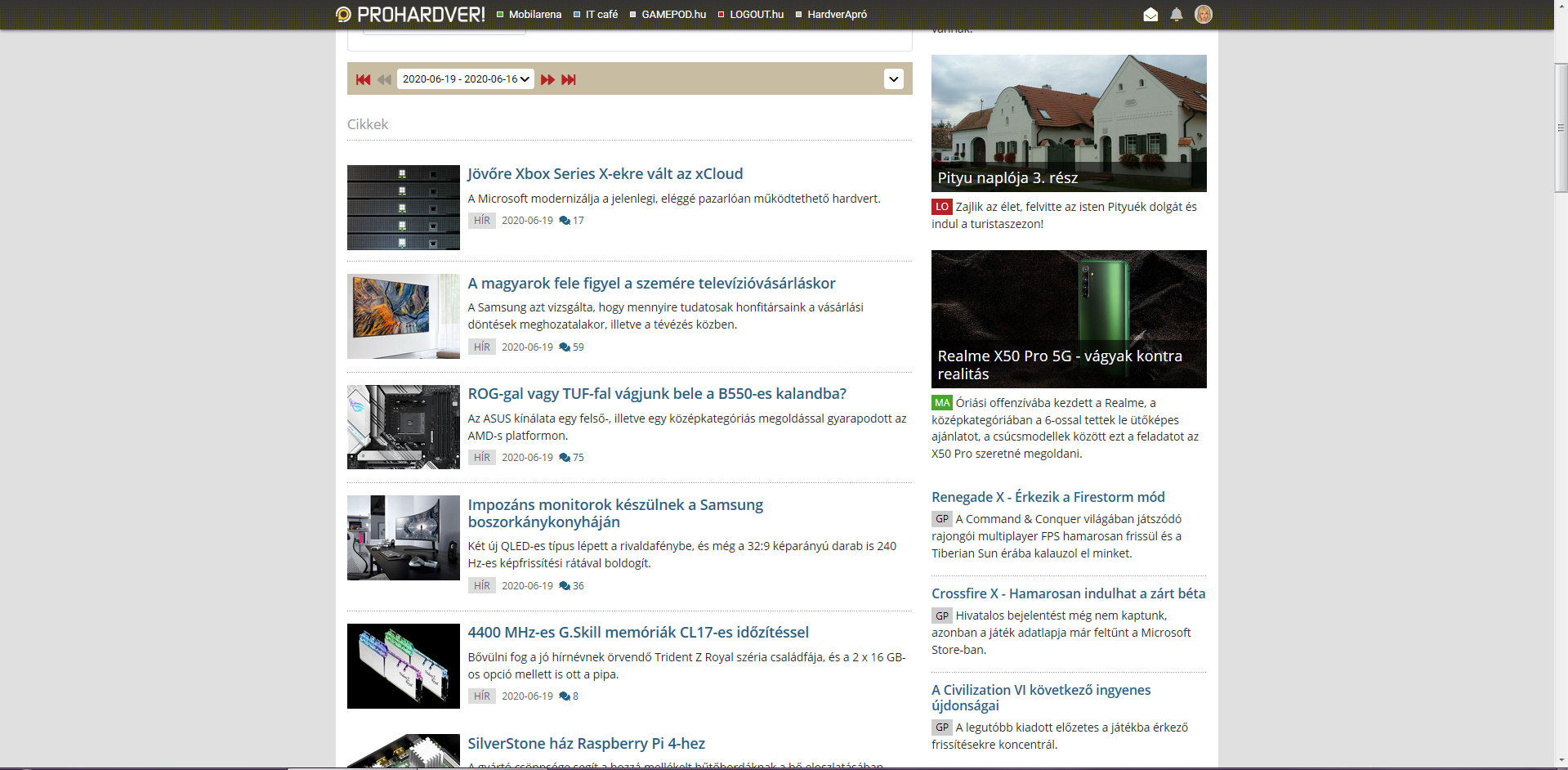Viewport: 1568px width, 770px height.
Task: Expand the chevron options on the pager bar
Action: (894, 79)
